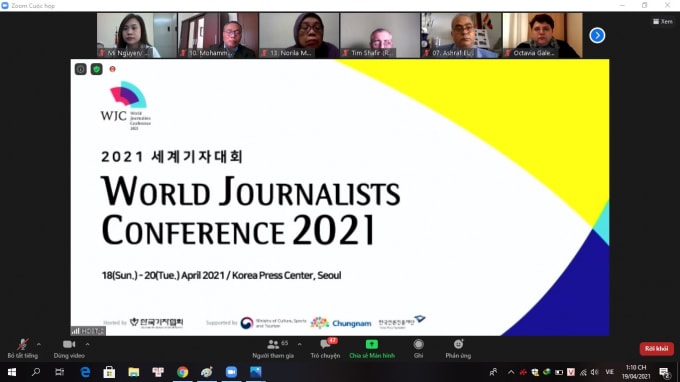
Task: Expand participants options caret
Action: (x=300, y=344)
